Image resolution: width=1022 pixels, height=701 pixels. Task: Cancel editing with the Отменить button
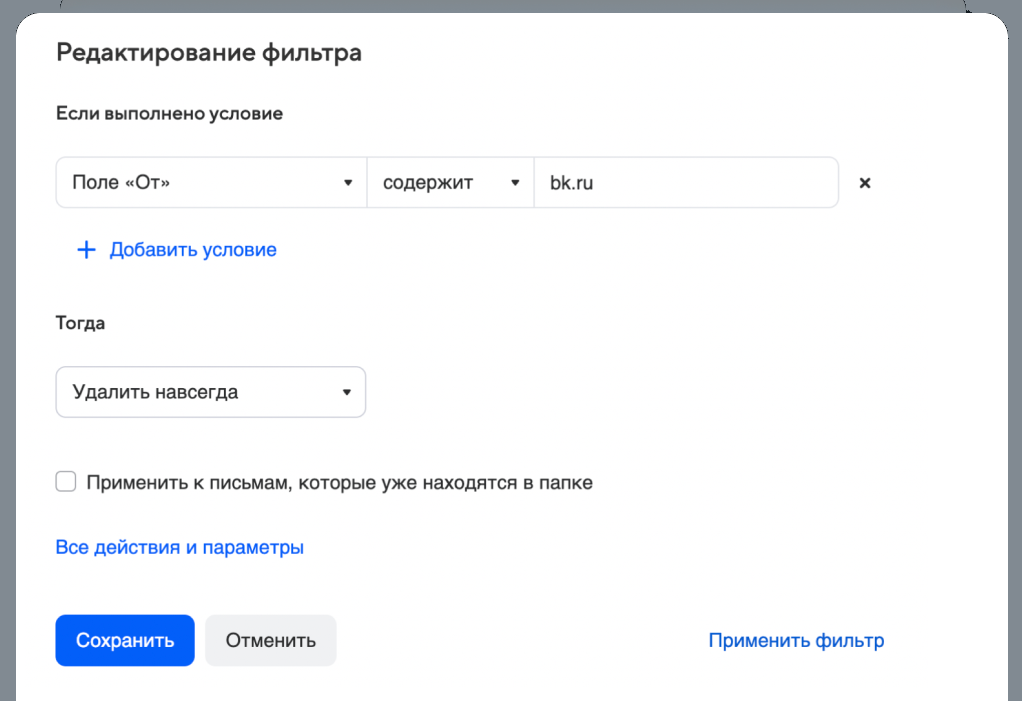[271, 641]
